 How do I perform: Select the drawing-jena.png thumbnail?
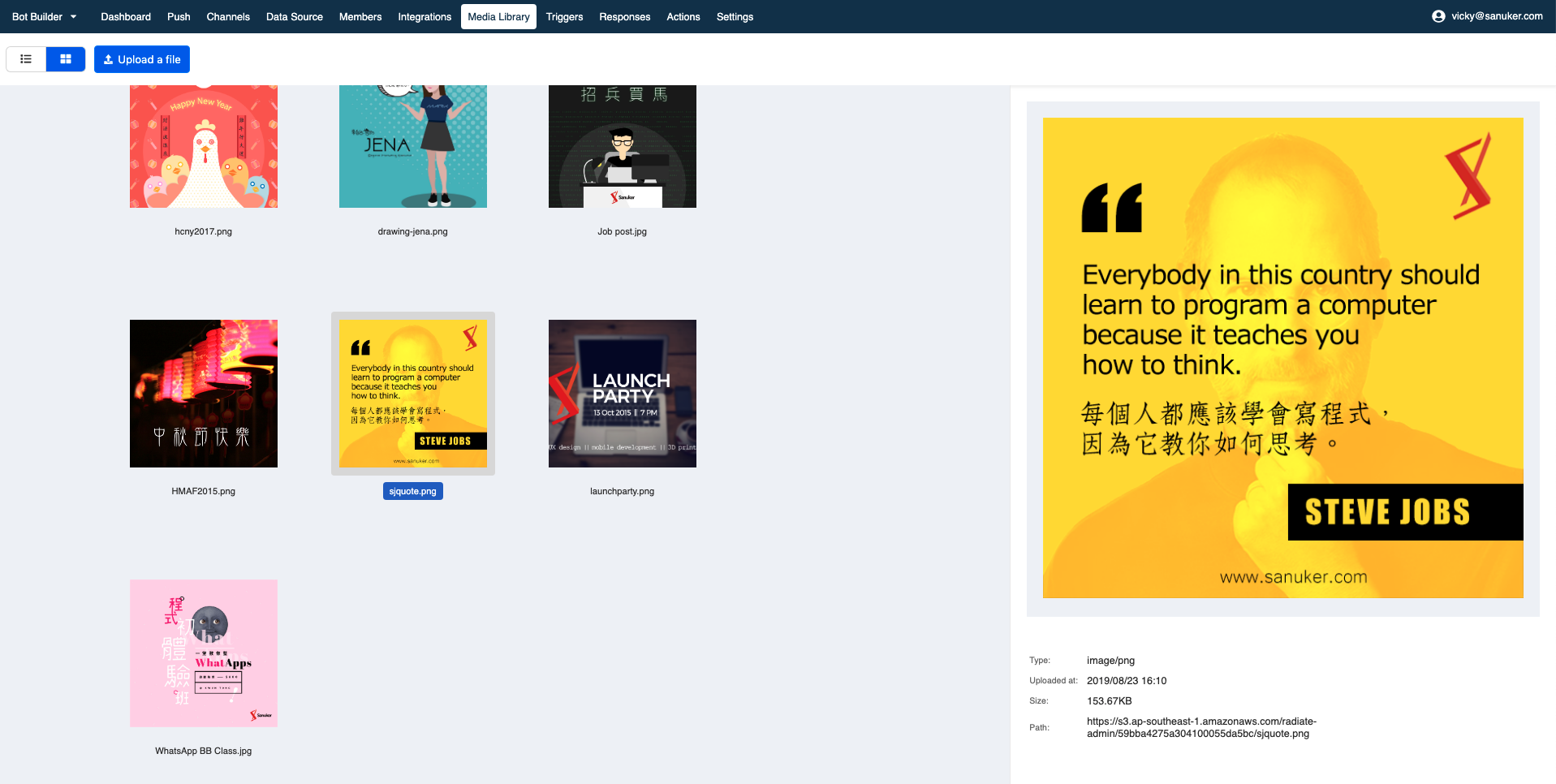tap(413, 146)
